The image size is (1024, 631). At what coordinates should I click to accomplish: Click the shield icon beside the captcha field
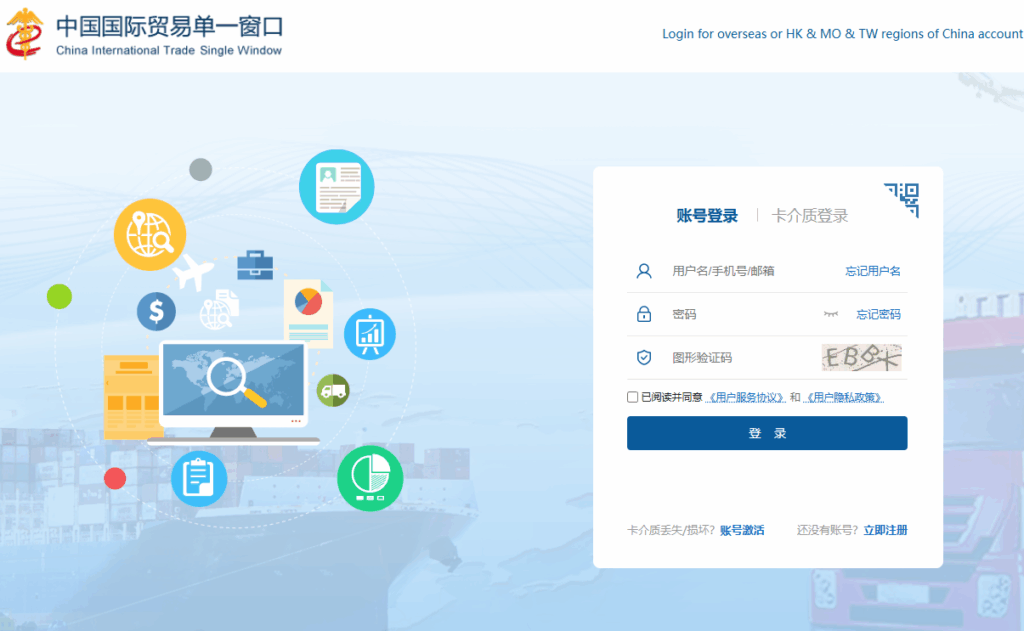coord(642,357)
